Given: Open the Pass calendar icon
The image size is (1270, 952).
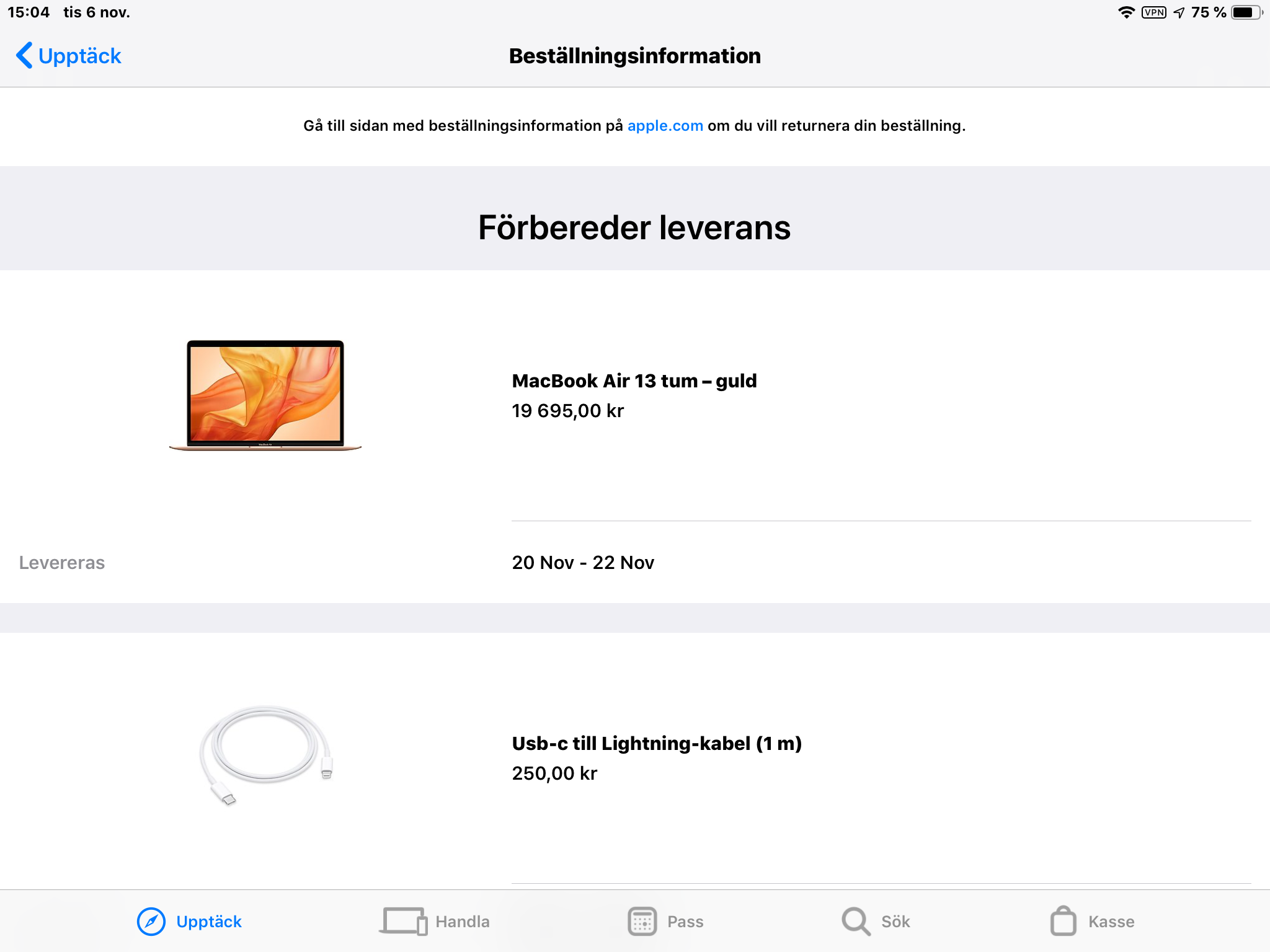Looking at the screenshot, I should click(642, 922).
